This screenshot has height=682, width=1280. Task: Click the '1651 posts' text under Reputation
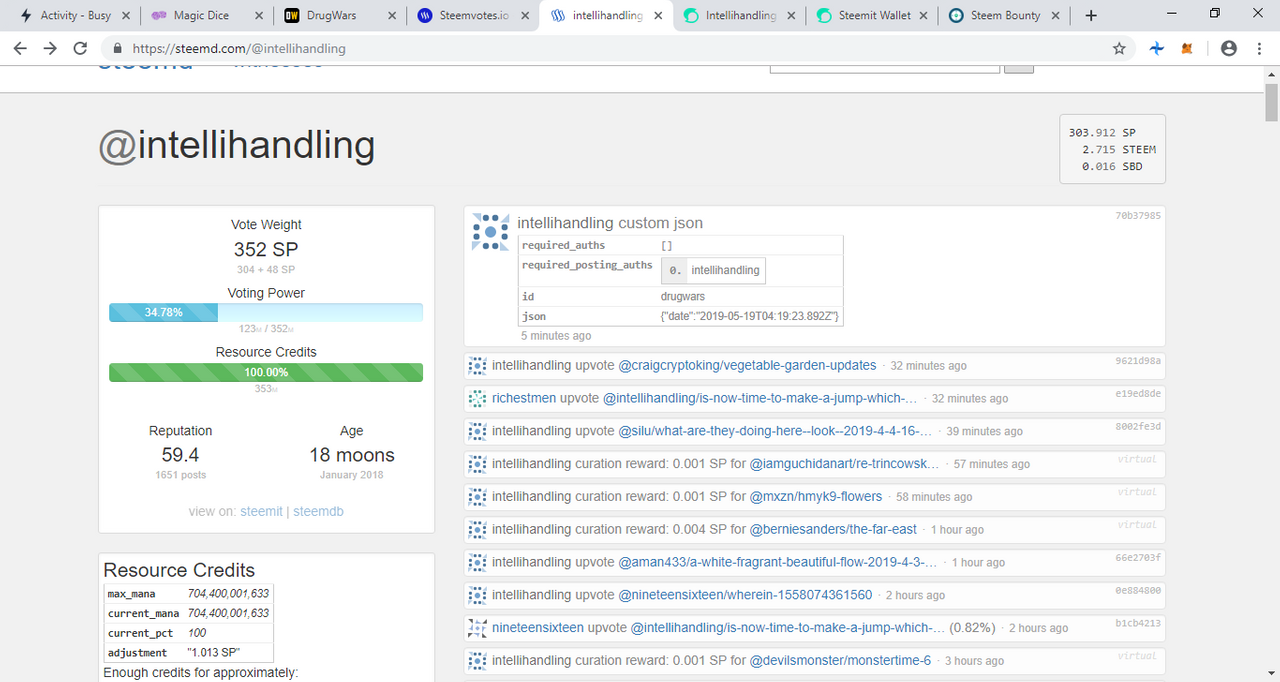[181, 475]
